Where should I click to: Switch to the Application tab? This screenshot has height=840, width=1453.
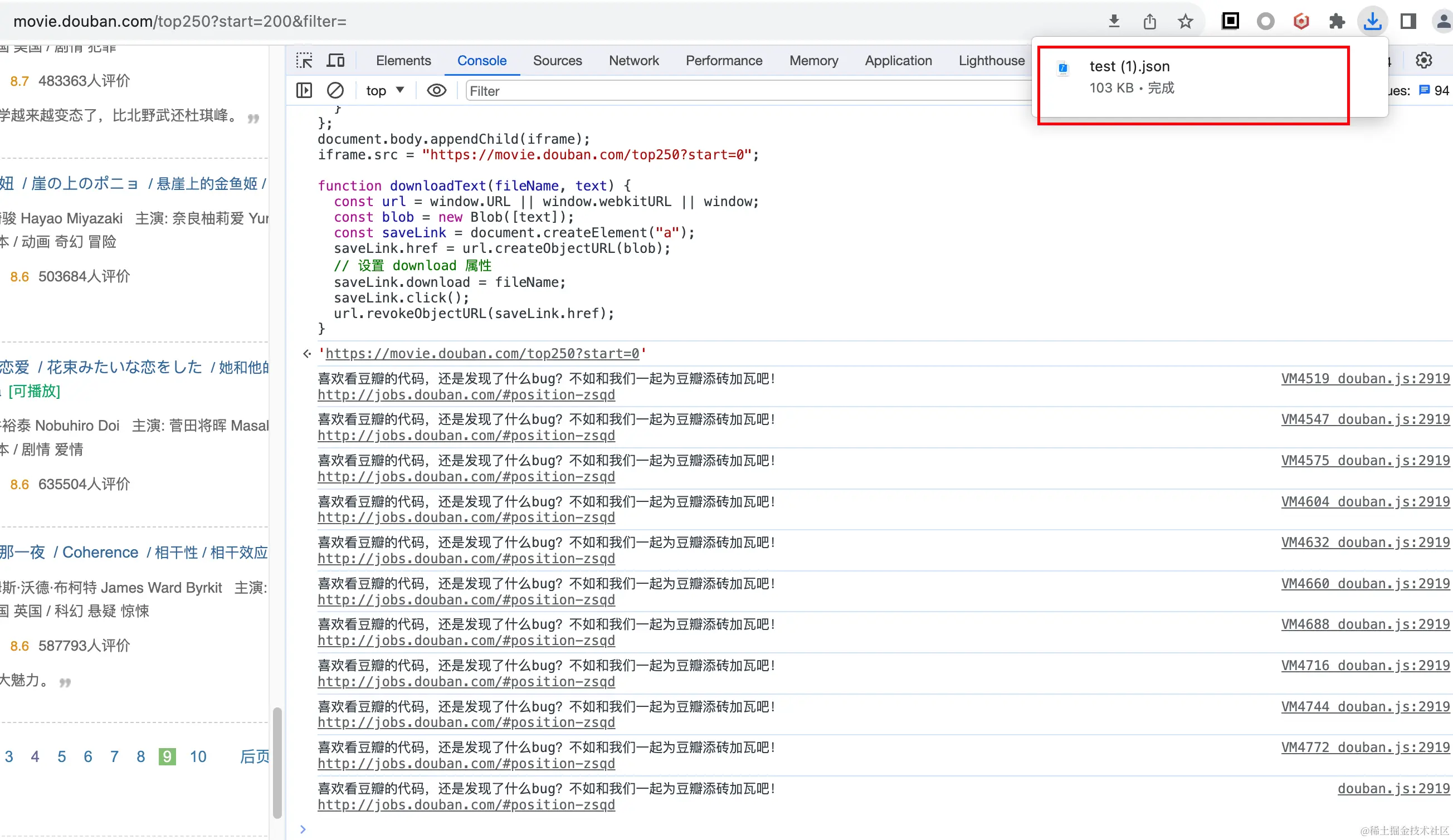click(x=898, y=61)
